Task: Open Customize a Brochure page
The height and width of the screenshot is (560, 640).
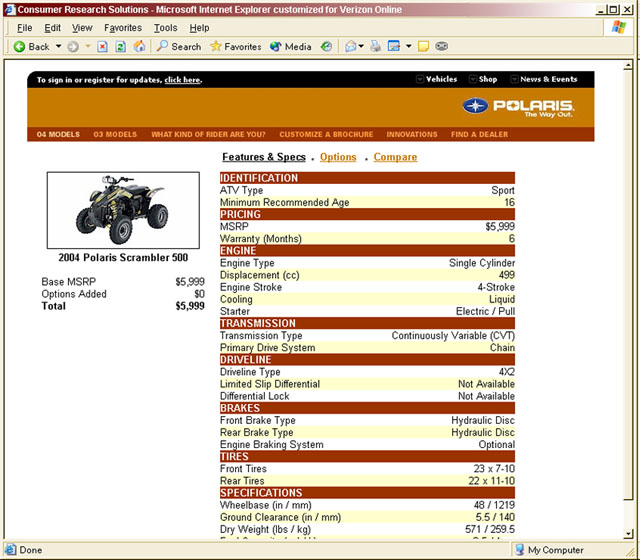Action: pyautogui.click(x=326, y=134)
